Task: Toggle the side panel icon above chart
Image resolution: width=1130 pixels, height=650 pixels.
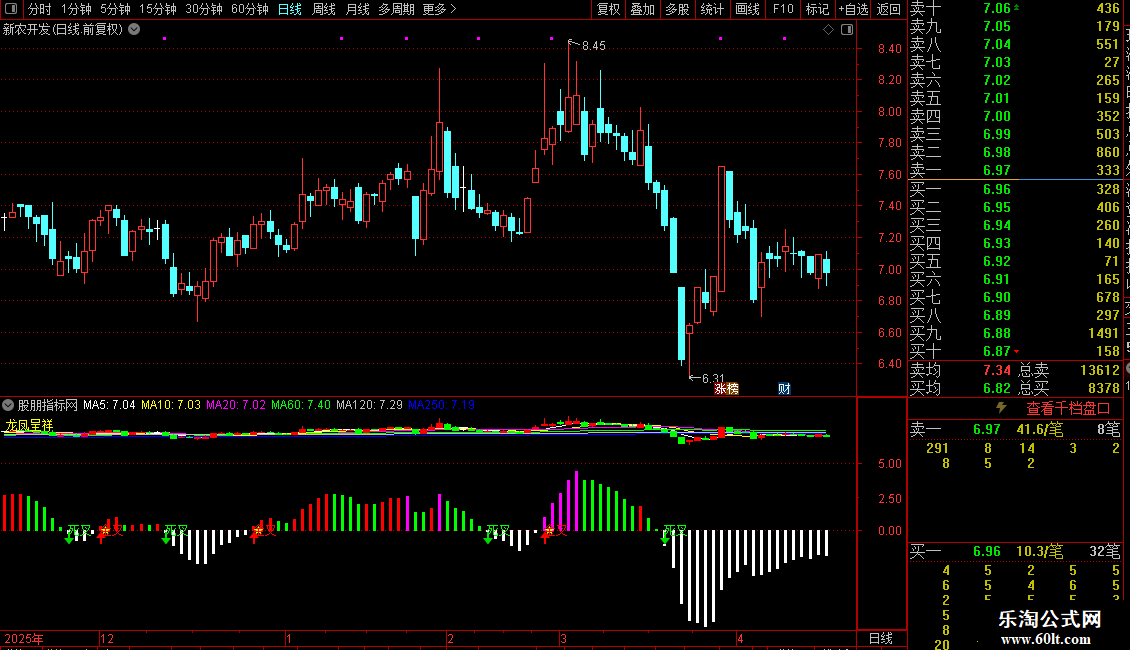Action: click(x=847, y=30)
